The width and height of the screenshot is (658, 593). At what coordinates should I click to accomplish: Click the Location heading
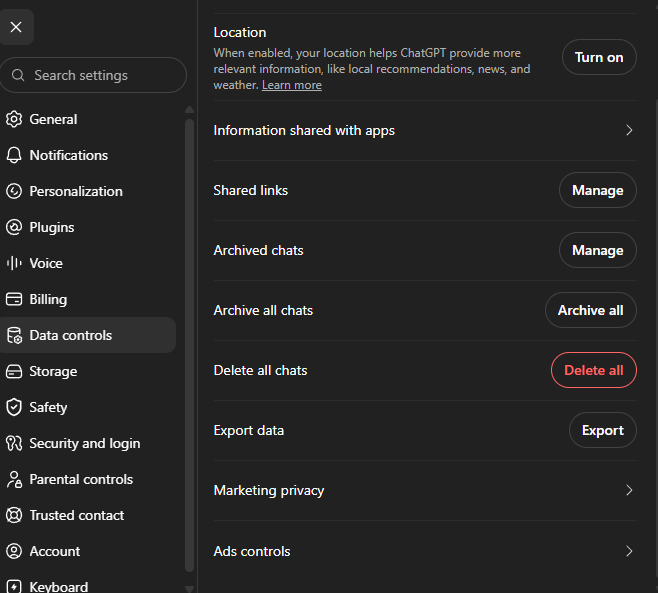240,32
